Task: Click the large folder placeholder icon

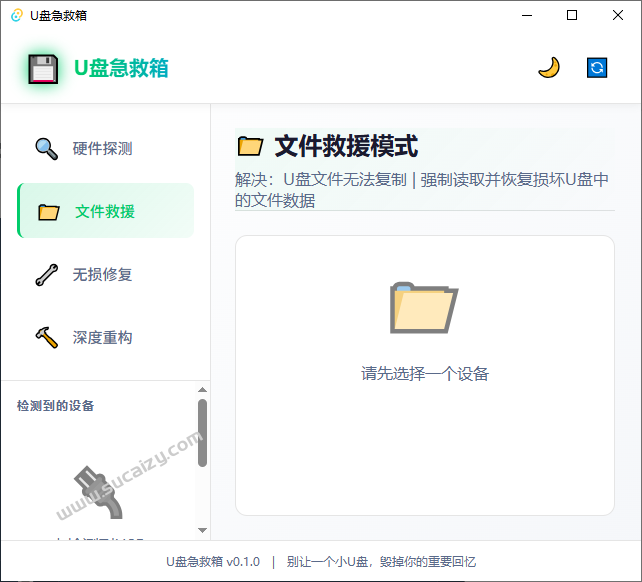Action: coord(424,308)
